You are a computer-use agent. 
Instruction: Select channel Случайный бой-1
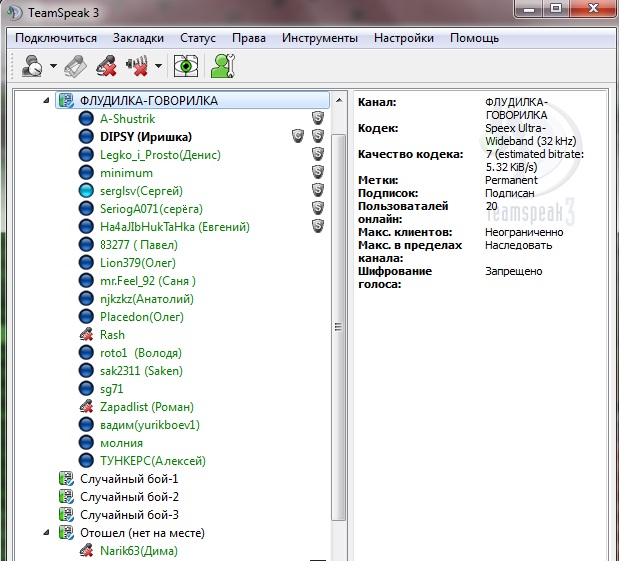(129, 479)
